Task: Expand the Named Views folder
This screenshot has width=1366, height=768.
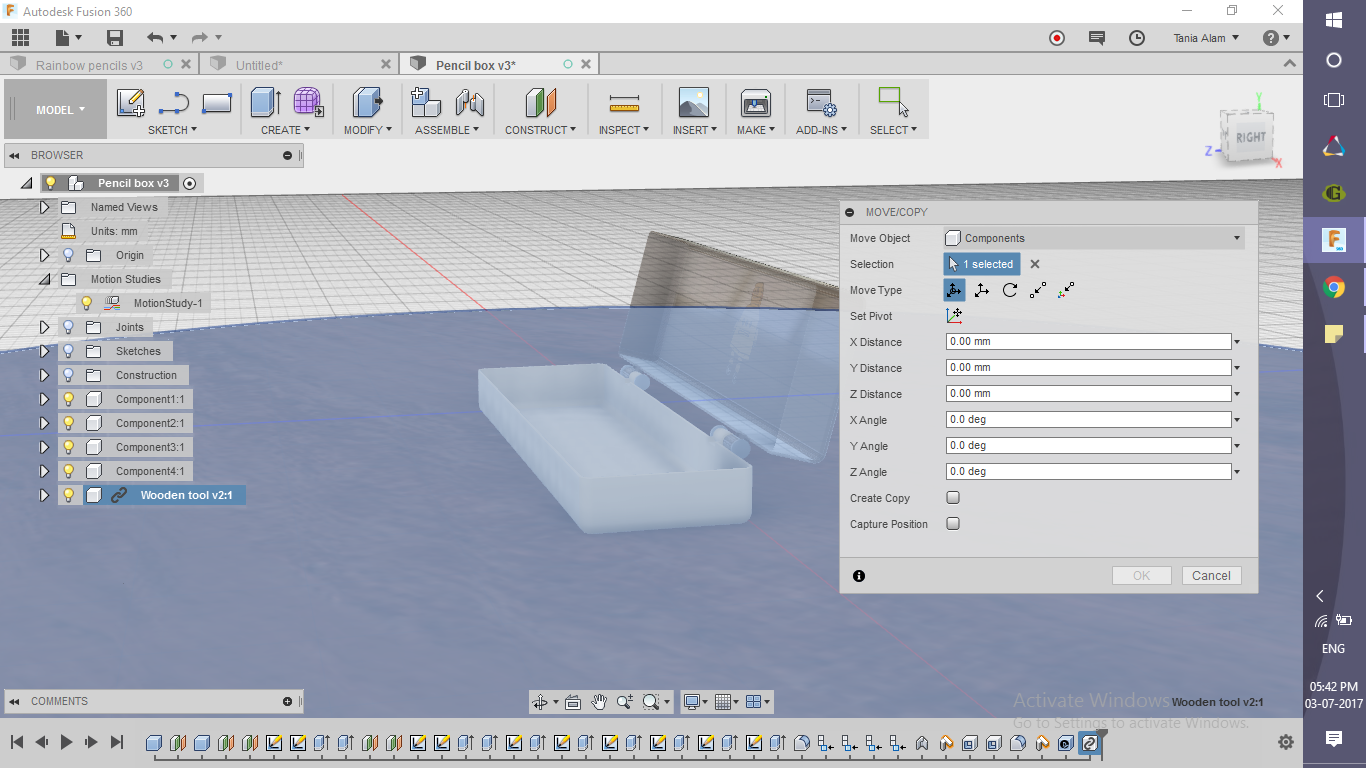Action: tap(44, 207)
